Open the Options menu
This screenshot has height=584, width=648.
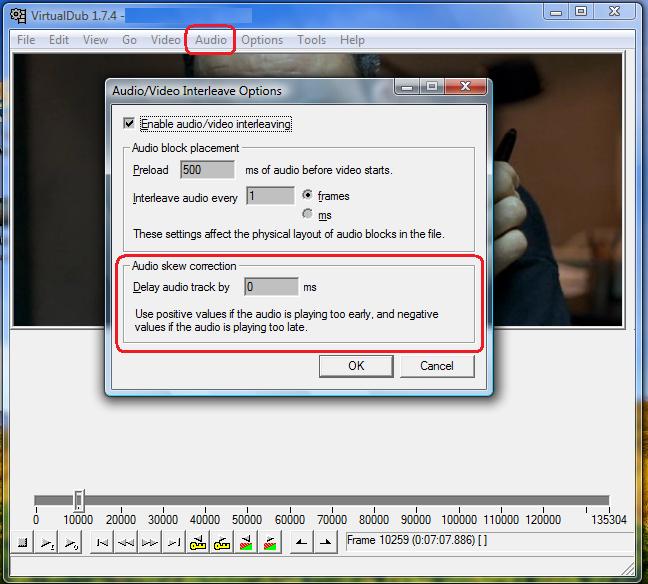262,40
